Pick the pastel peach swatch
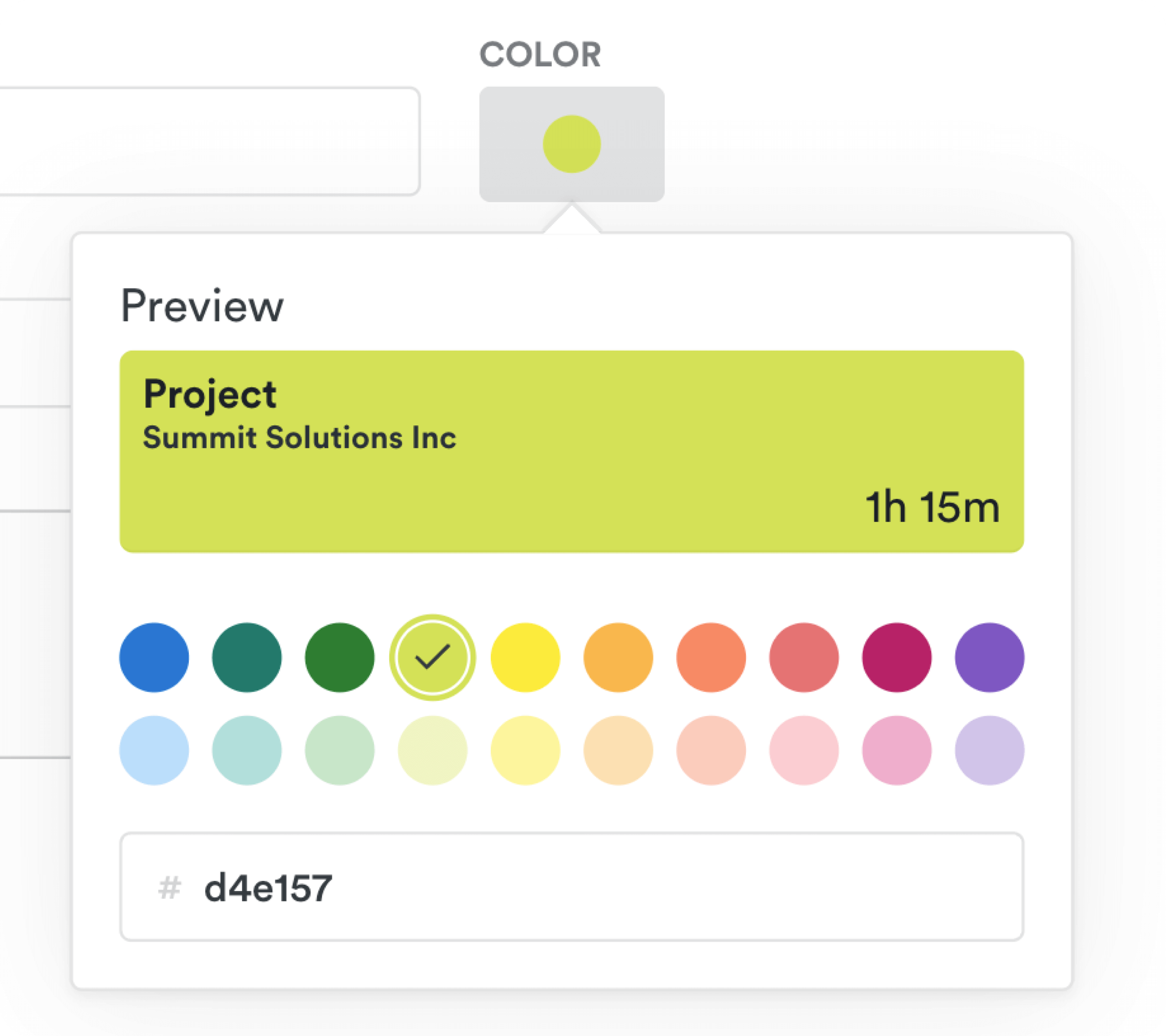Image resolution: width=1166 pixels, height=1036 pixels. (619, 751)
